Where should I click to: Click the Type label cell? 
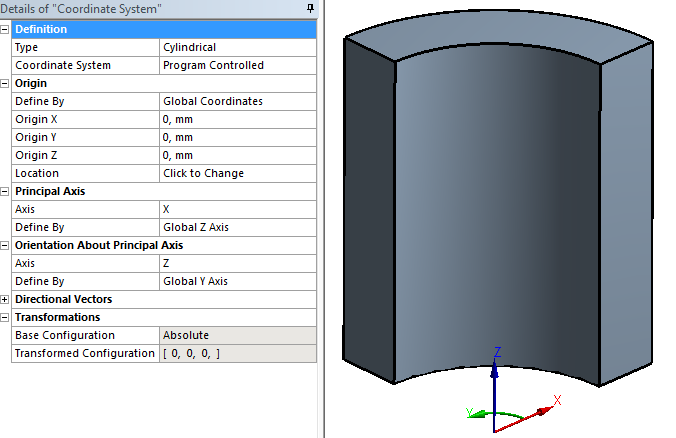85,47
